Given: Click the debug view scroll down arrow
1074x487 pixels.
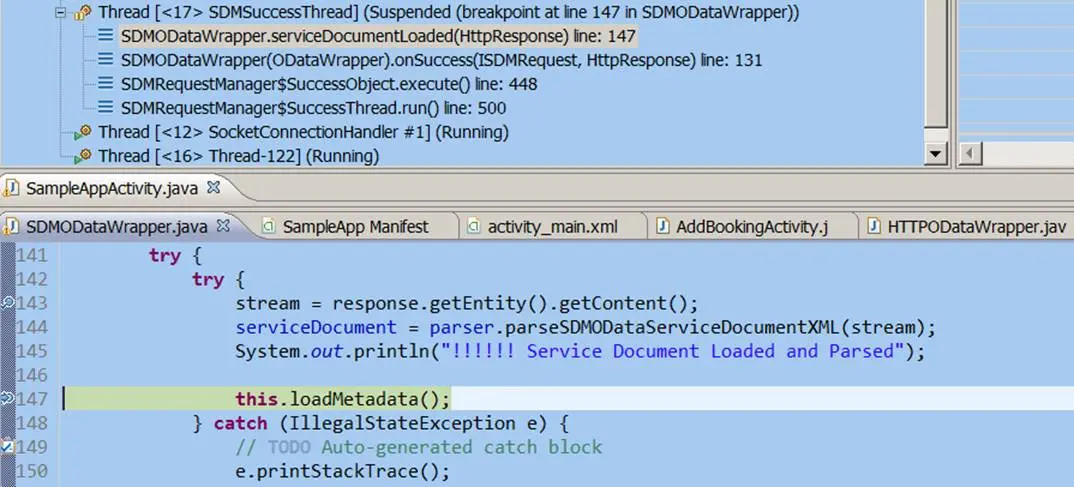Looking at the screenshot, I should click(935, 154).
